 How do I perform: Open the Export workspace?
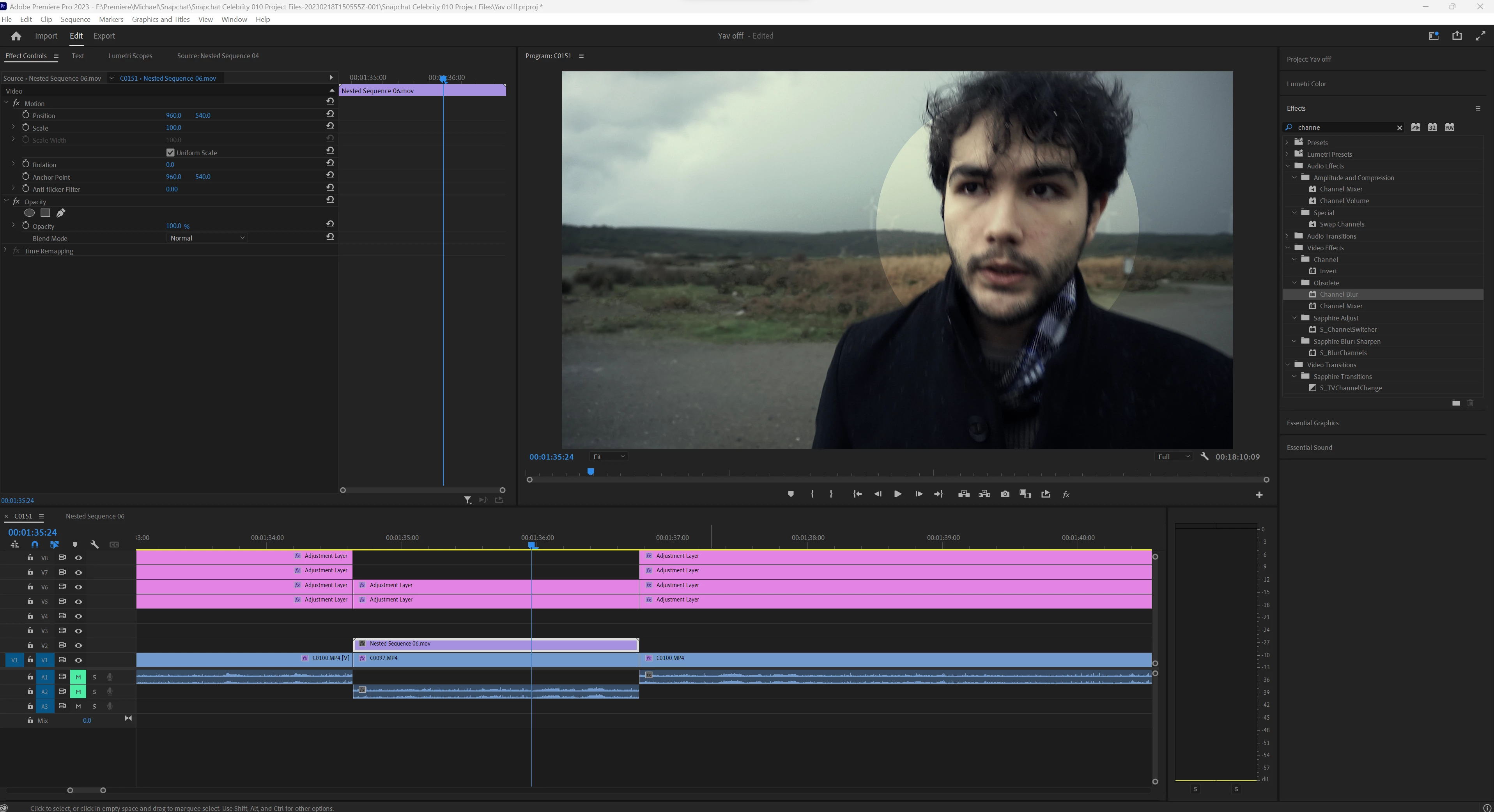[104, 36]
